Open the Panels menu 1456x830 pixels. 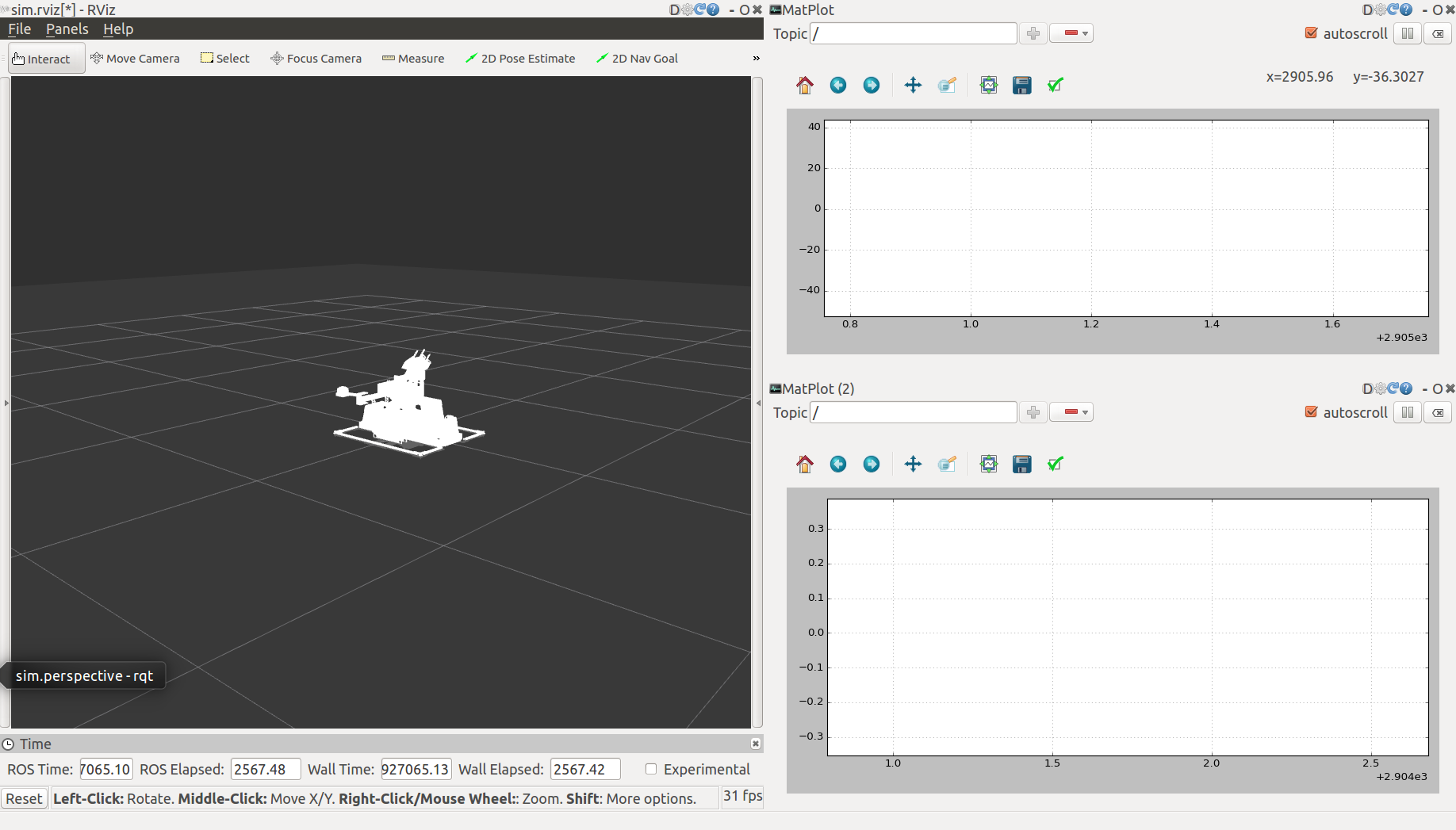[67, 29]
